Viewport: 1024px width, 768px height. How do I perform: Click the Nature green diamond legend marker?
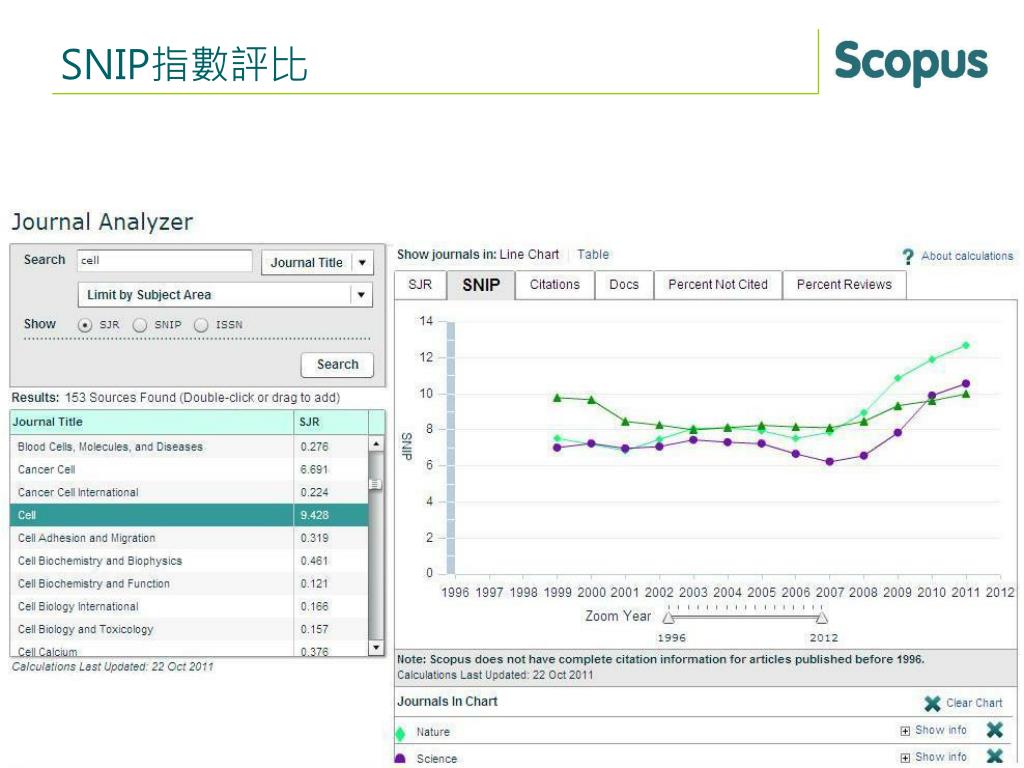click(400, 733)
